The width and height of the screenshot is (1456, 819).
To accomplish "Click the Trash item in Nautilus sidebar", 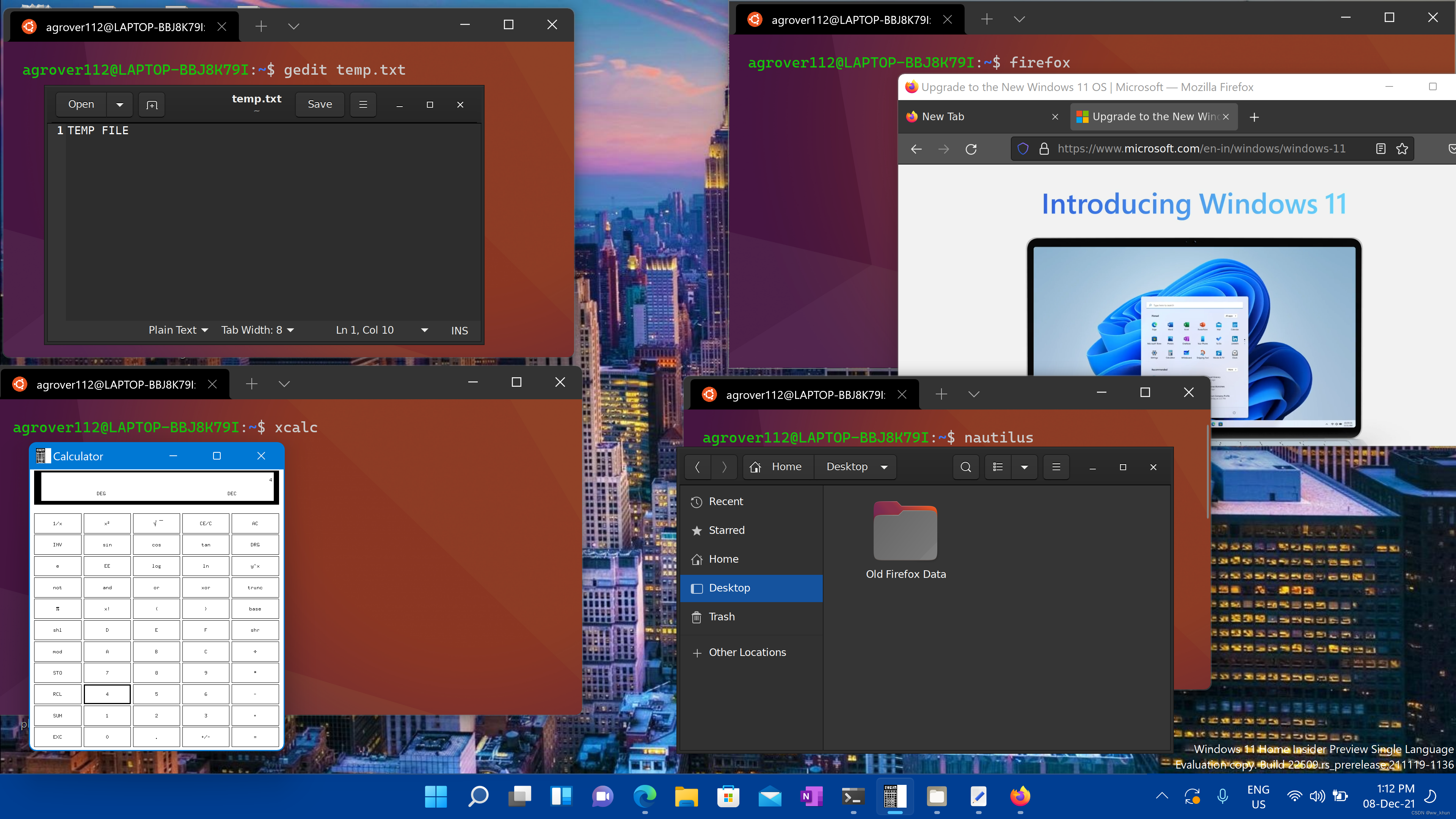I will coord(722,617).
